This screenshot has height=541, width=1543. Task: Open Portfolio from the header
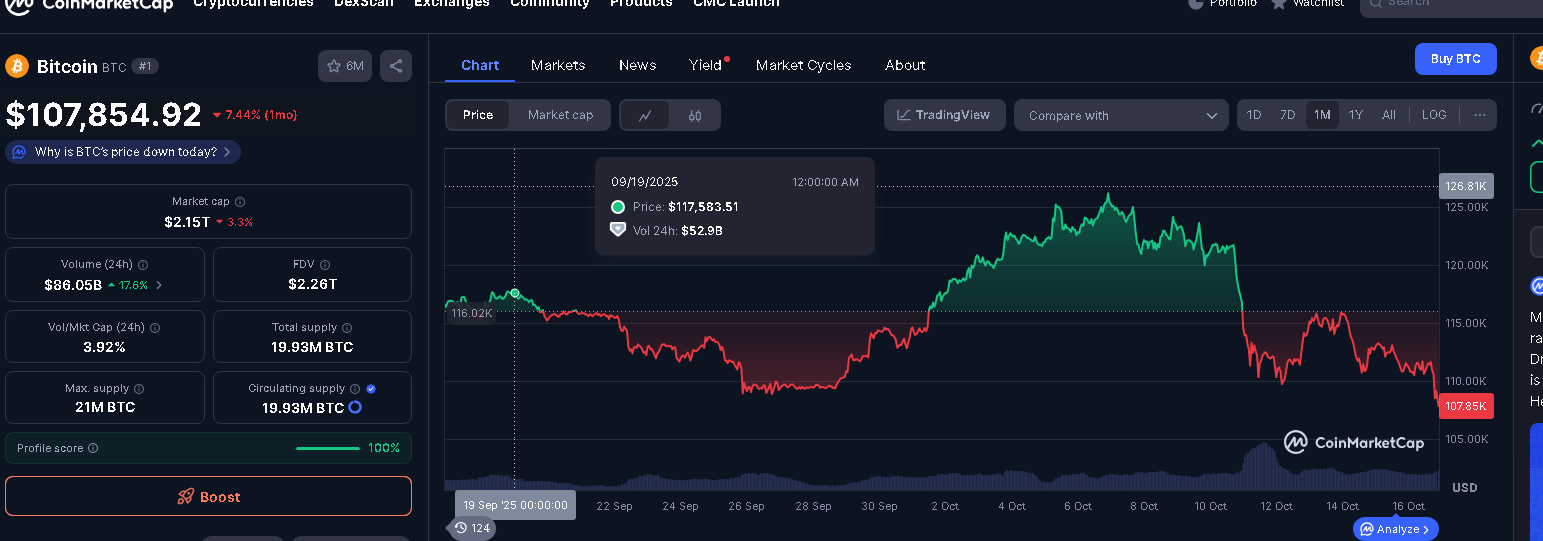(1222, 3)
